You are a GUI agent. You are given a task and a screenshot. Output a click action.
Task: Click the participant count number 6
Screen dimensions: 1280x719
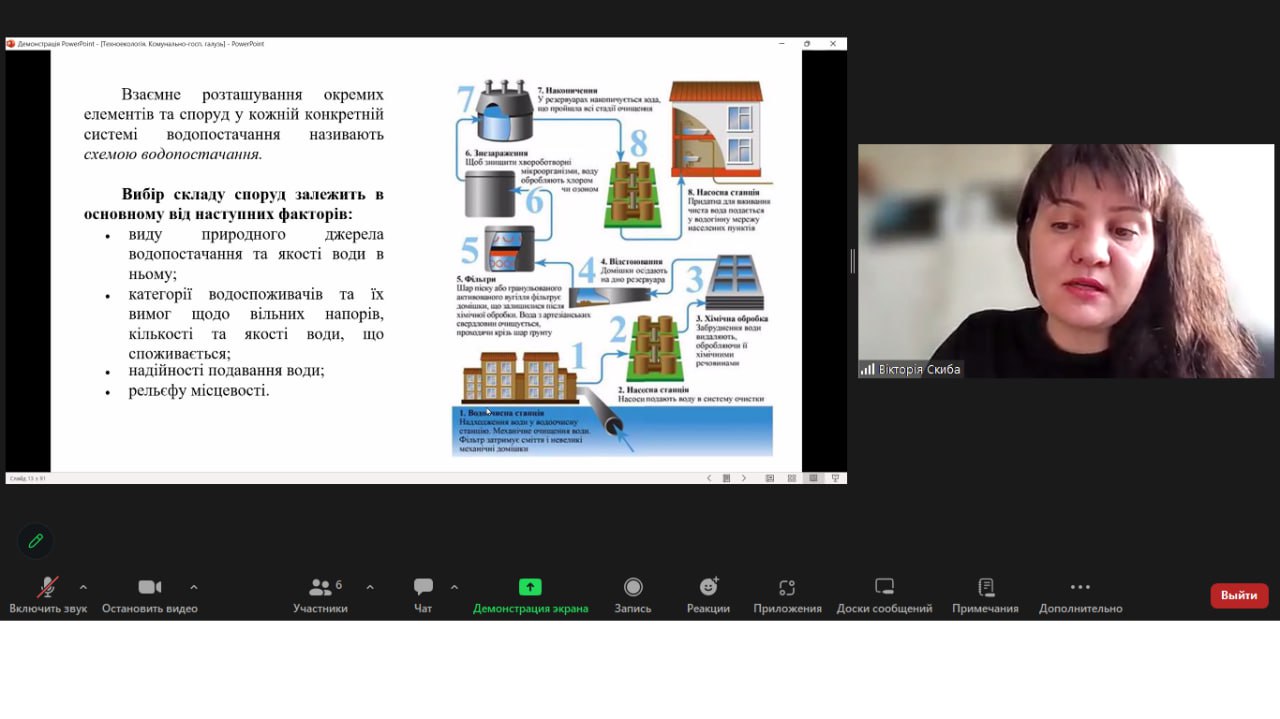pos(339,585)
